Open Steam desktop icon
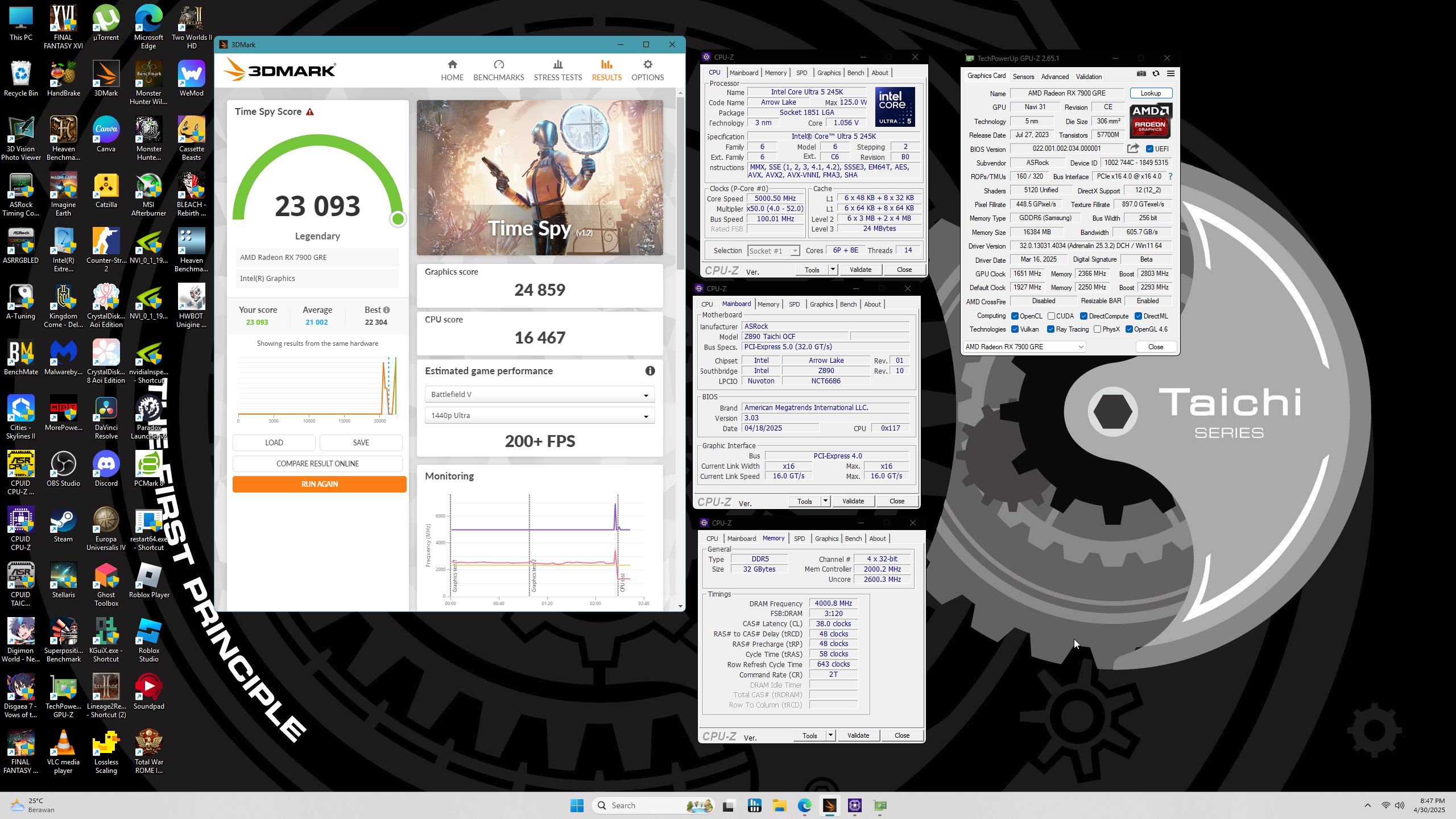Screen dimensions: 1456x819 (63, 525)
